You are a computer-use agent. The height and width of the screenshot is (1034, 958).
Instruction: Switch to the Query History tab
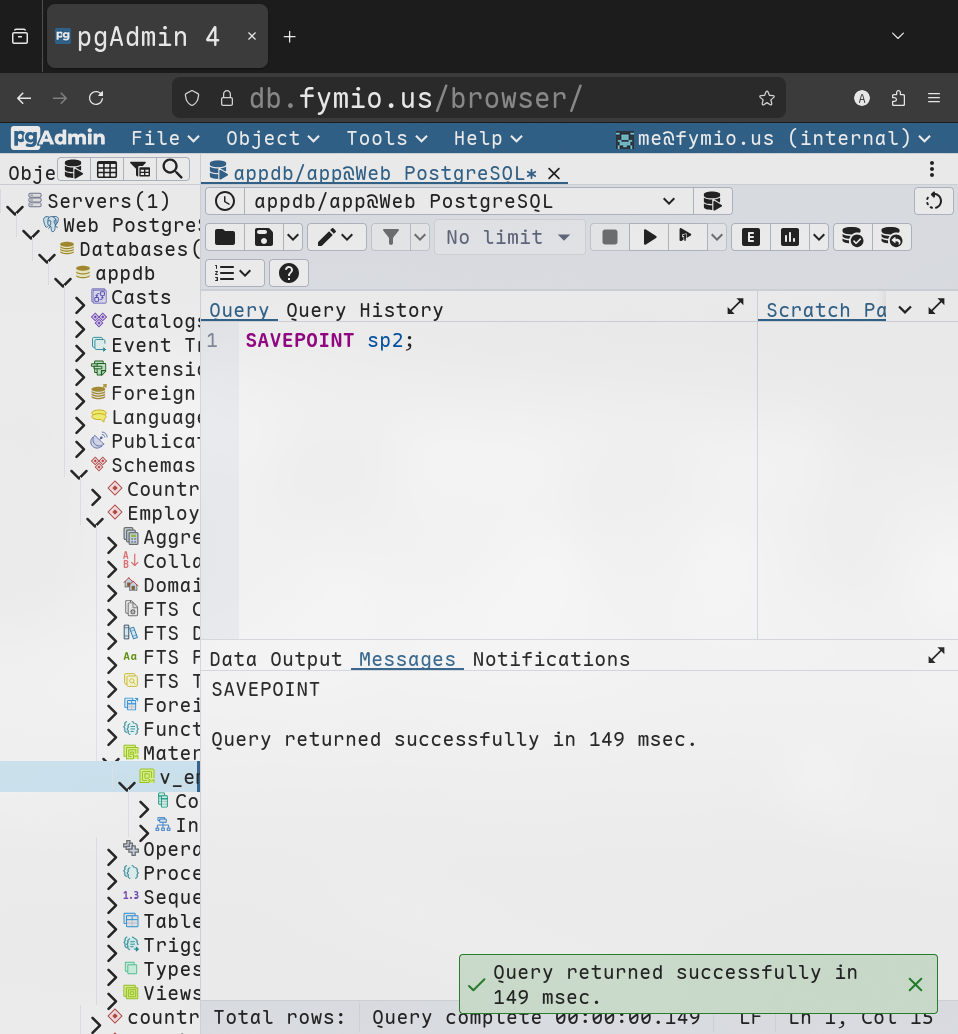364,310
